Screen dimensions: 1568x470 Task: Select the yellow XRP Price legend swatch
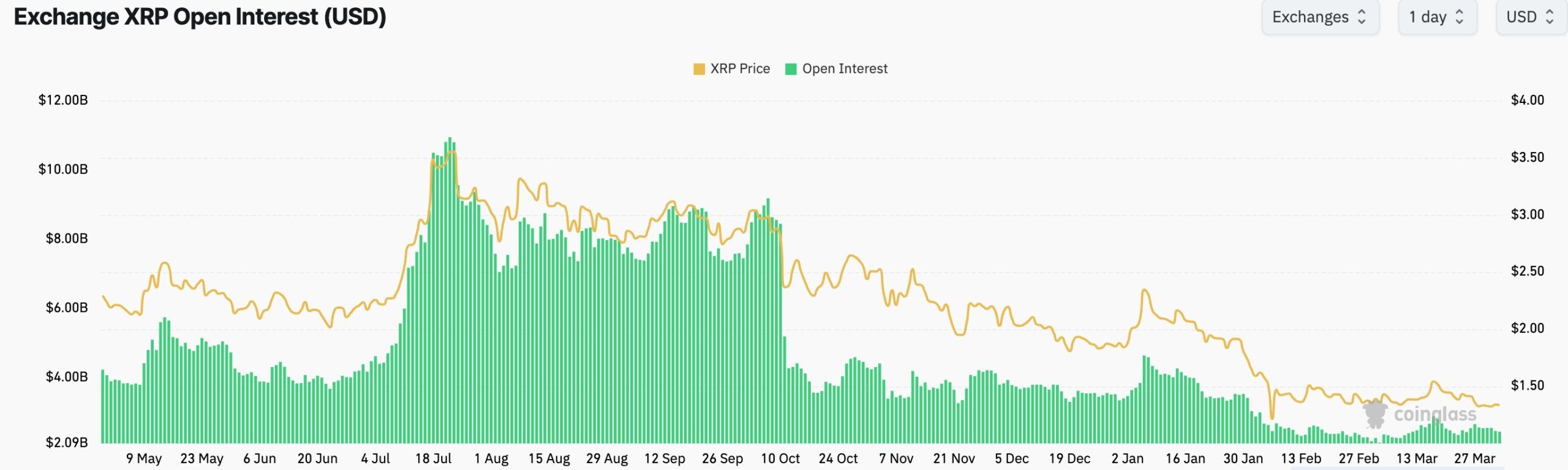point(698,69)
